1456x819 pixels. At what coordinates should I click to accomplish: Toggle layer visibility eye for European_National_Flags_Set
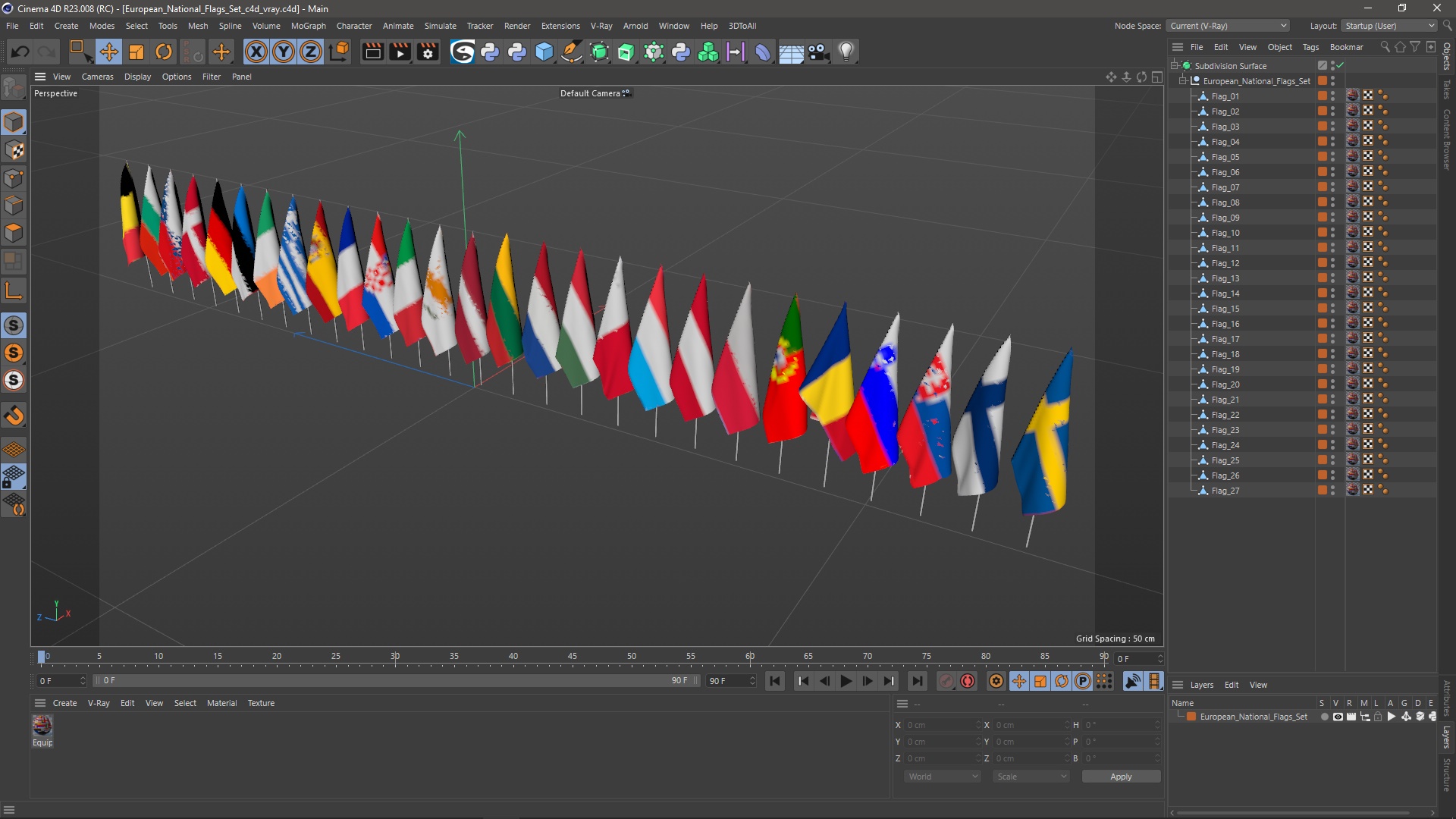pyautogui.click(x=1338, y=717)
